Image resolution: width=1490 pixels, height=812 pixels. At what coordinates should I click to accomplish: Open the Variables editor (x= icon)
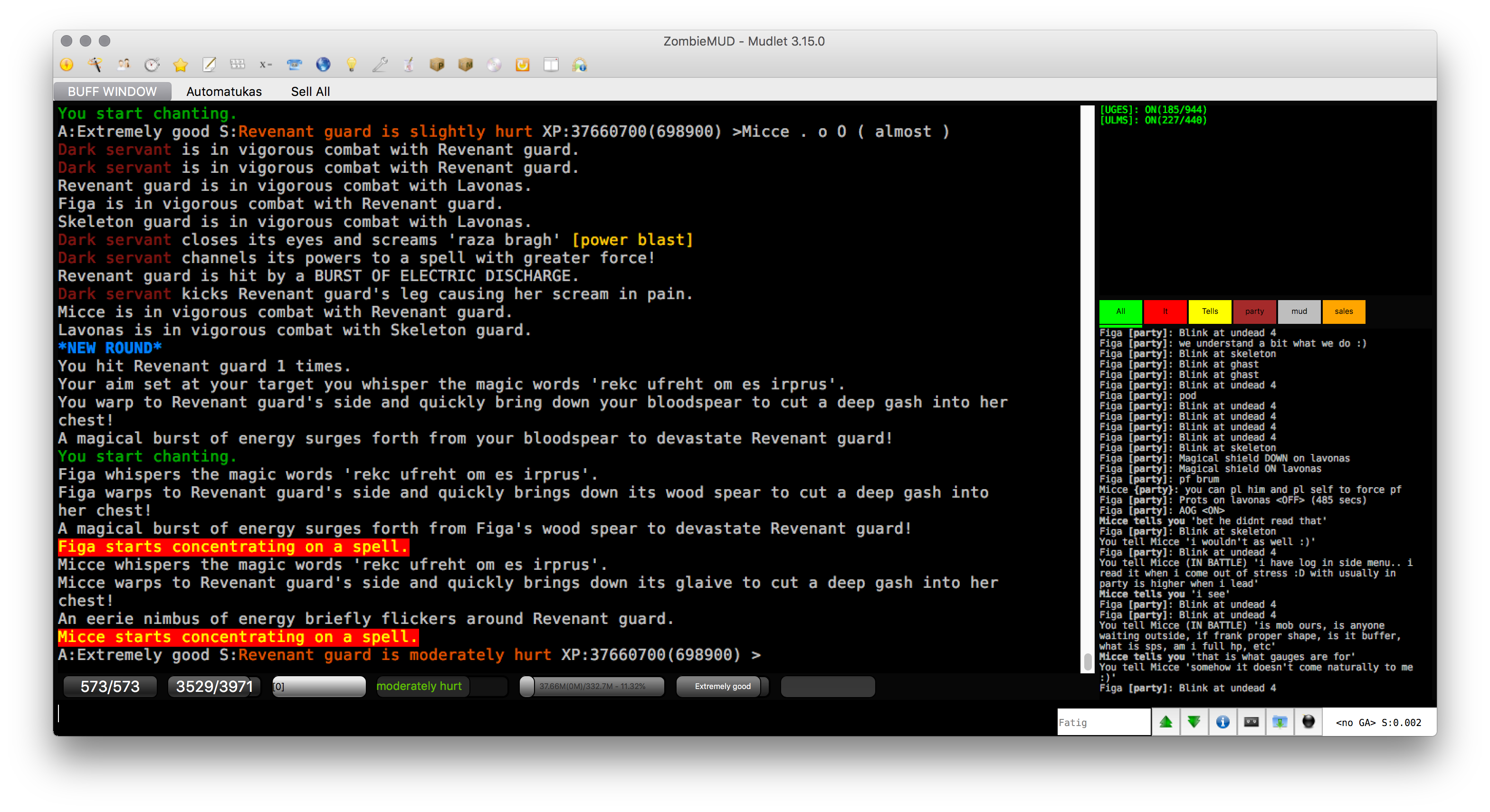pyautogui.click(x=266, y=65)
